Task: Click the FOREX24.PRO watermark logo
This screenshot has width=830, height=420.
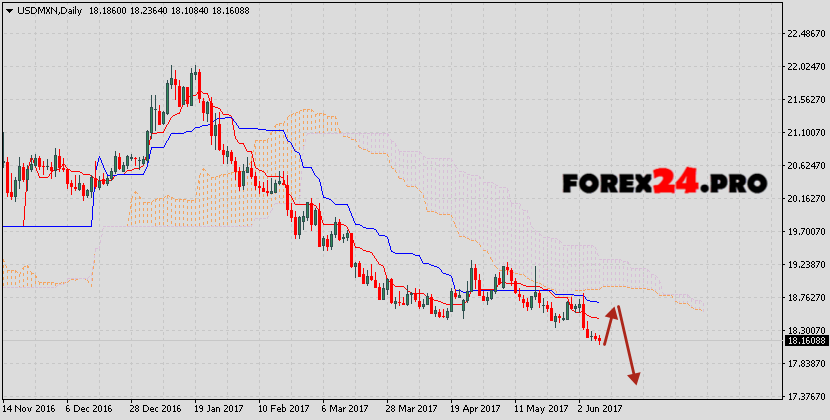Action: [664, 183]
